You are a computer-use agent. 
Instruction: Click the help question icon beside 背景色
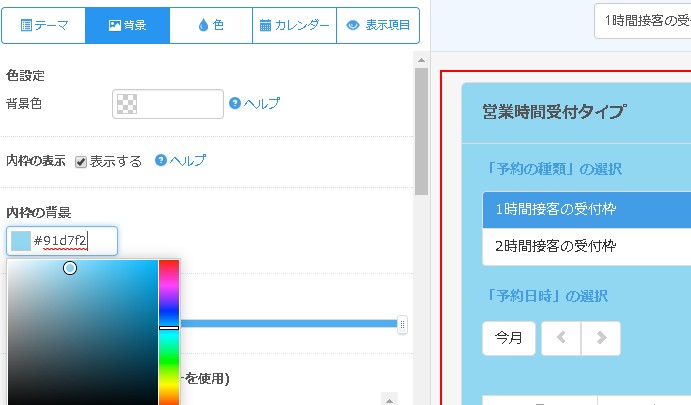(235, 103)
